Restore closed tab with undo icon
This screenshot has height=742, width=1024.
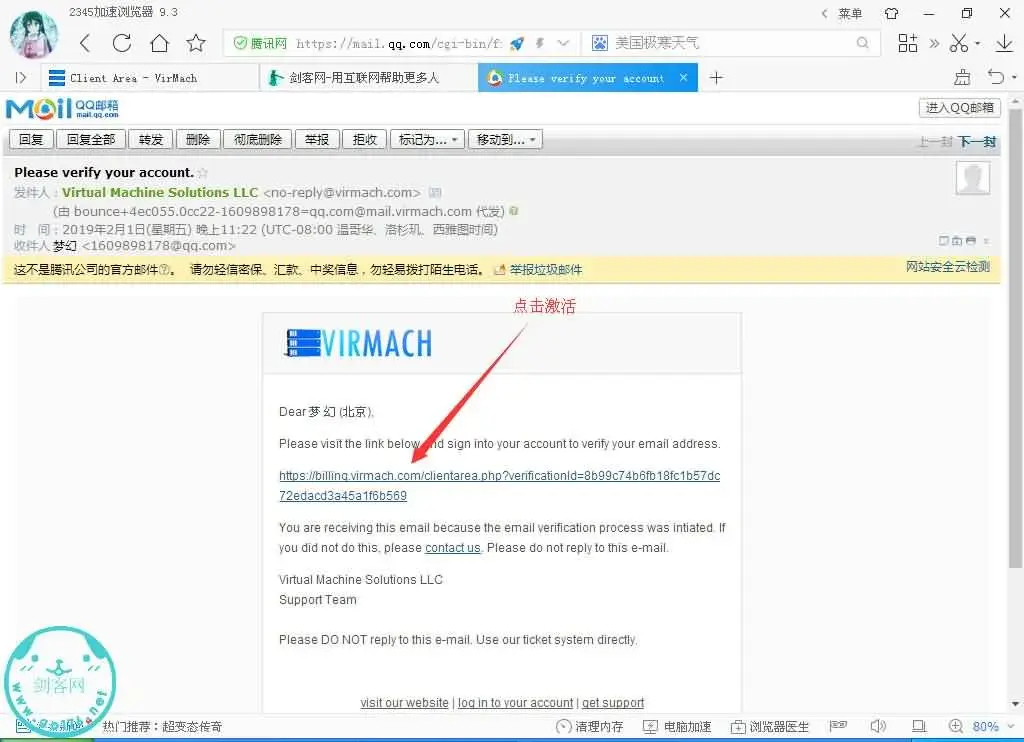[x=996, y=77]
